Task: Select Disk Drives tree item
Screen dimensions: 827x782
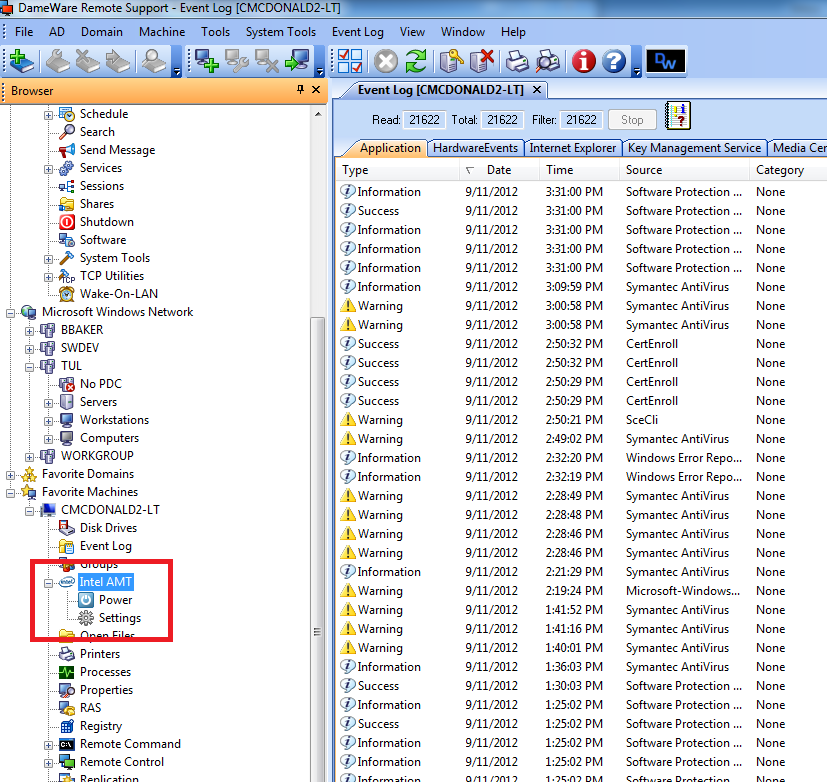Action: tap(108, 528)
